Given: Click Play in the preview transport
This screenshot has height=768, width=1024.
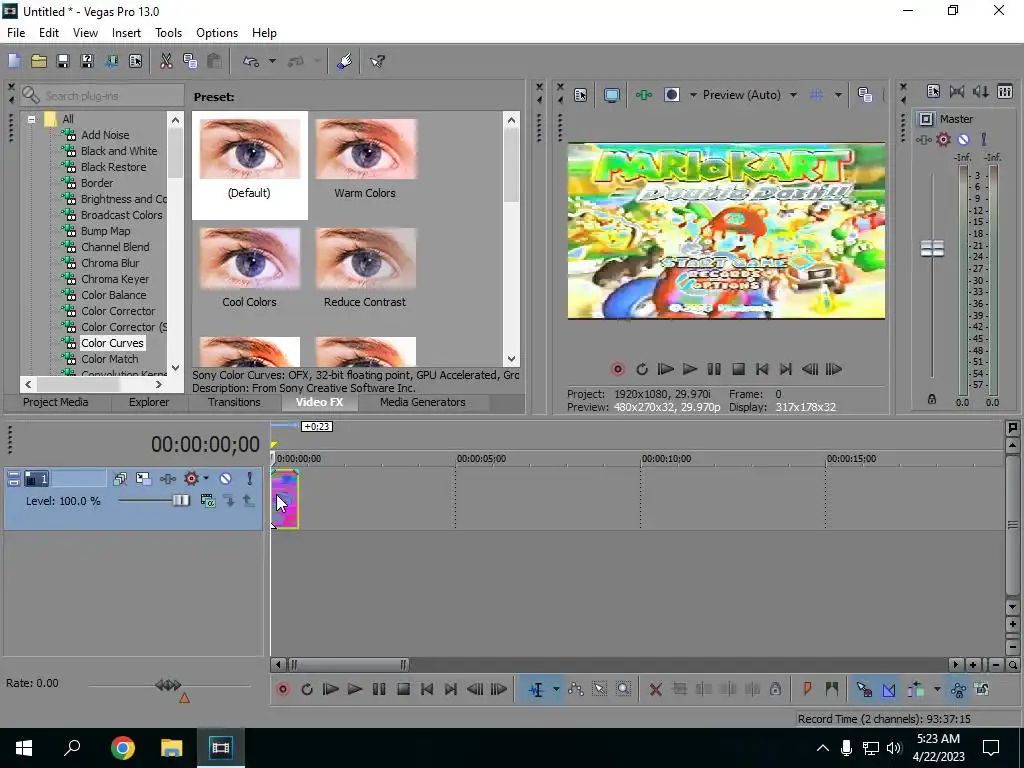Looking at the screenshot, I should 690,369.
